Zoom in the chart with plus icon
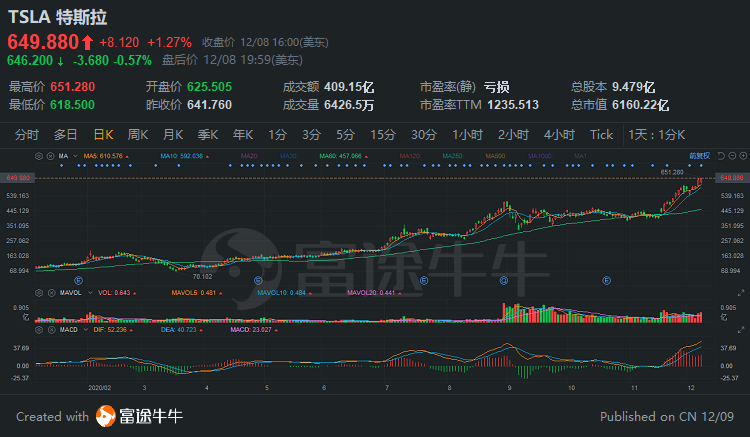 [x=743, y=156]
